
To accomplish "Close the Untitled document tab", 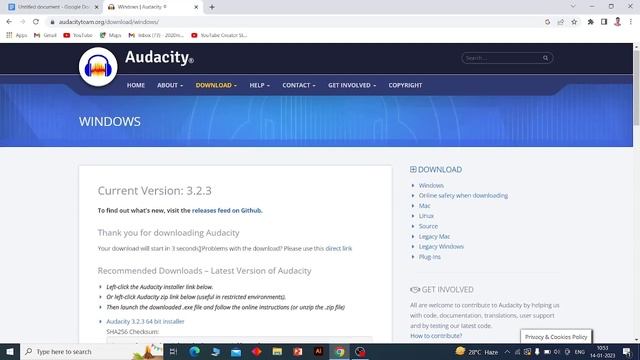I will point(96,7).
